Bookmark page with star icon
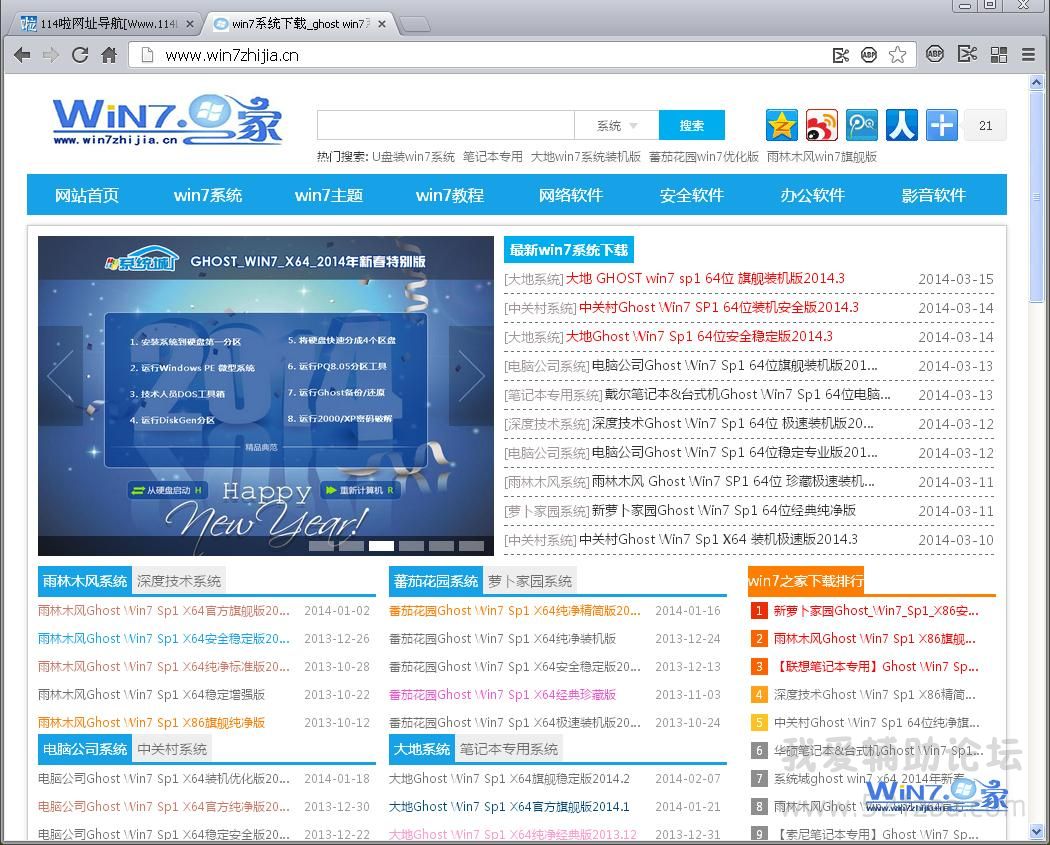The height and width of the screenshot is (845, 1050). coord(897,55)
